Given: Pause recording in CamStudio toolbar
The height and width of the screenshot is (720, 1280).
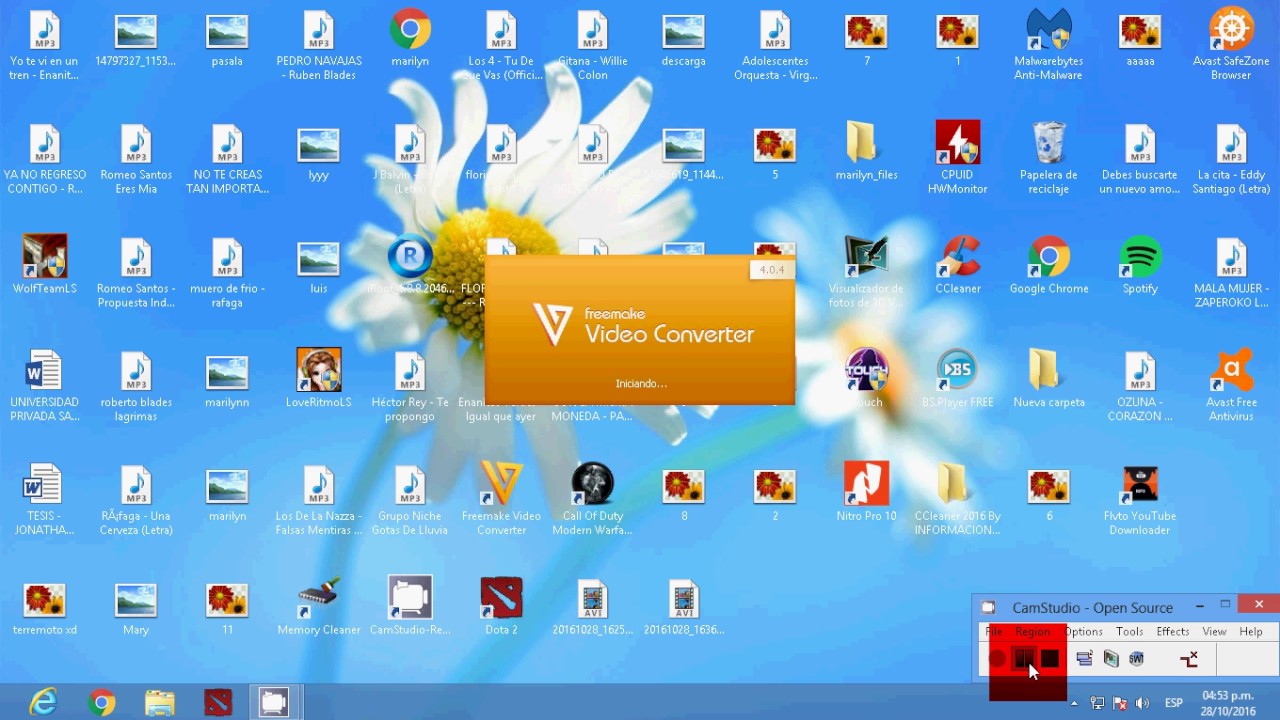Looking at the screenshot, I should point(1023,658).
